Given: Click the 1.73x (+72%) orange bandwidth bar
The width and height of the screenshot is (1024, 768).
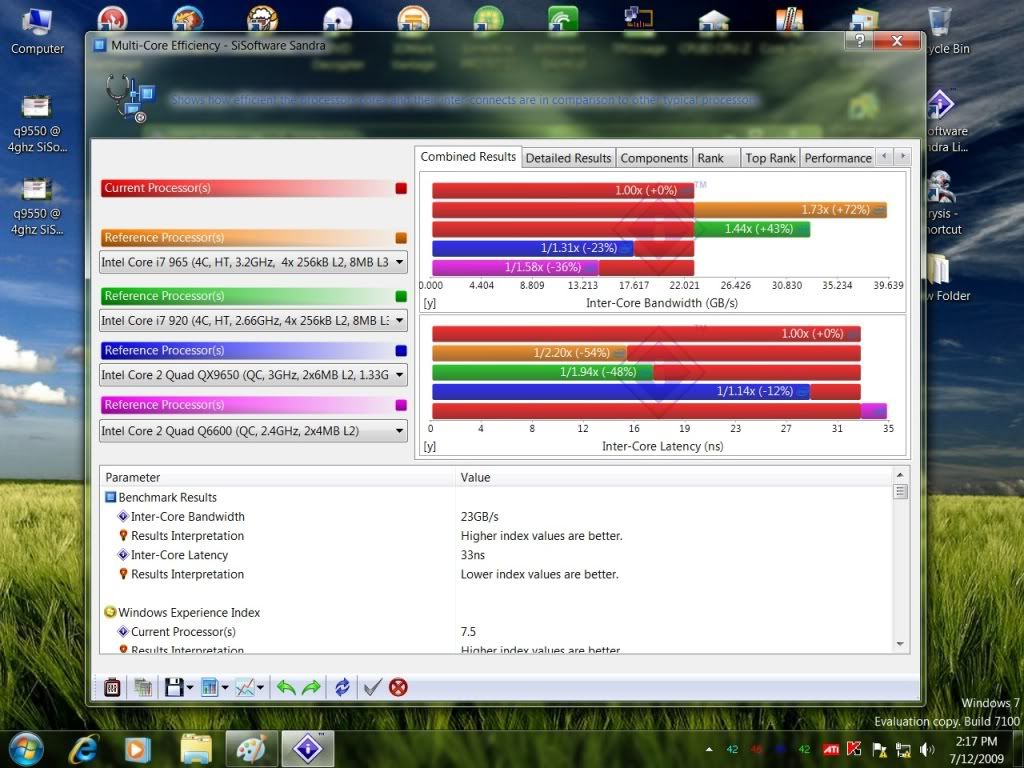Looking at the screenshot, I should pyautogui.click(x=790, y=210).
